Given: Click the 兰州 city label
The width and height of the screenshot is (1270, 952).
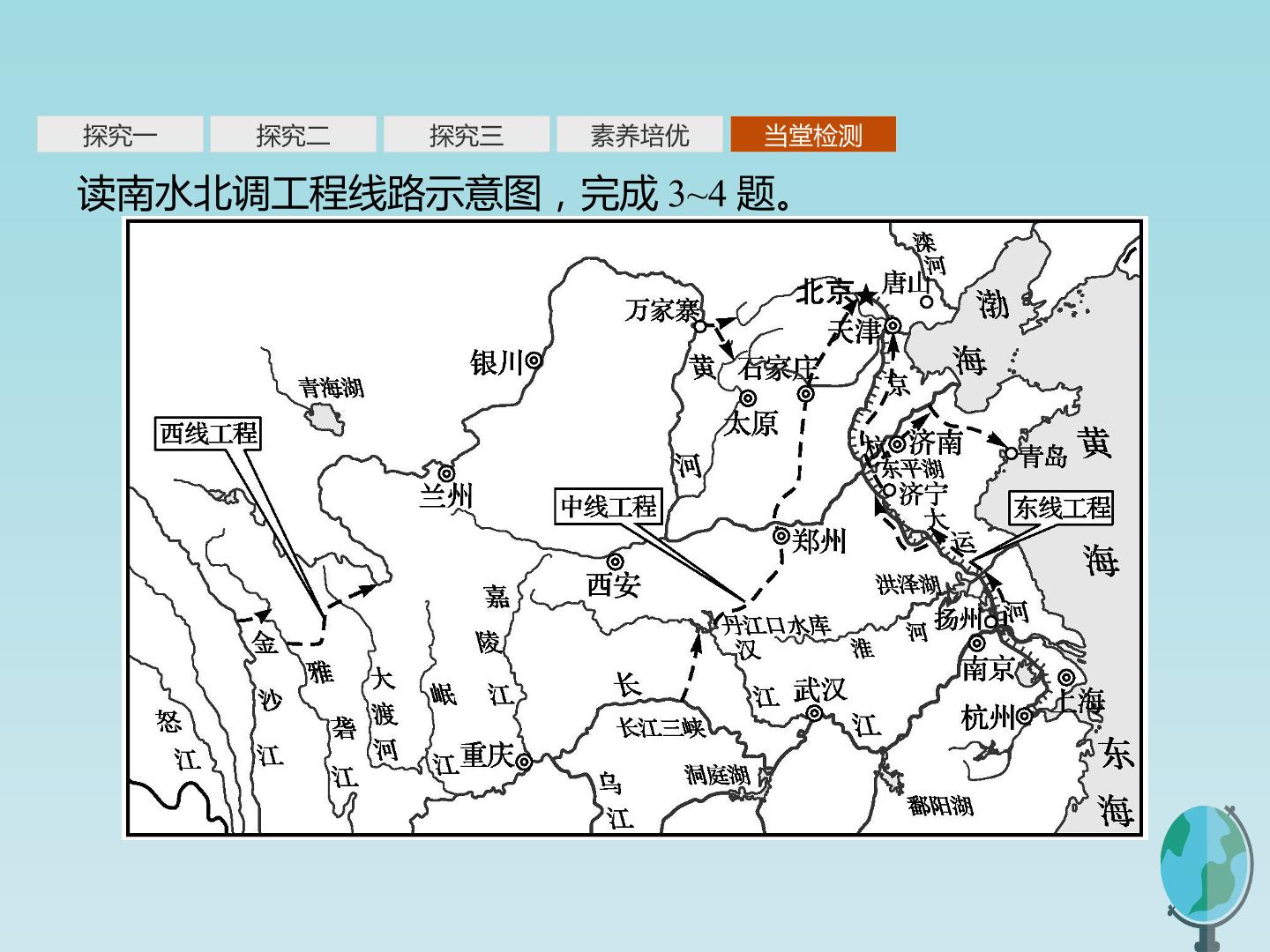Looking at the screenshot, I should pyautogui.click(x=445, y=495).
